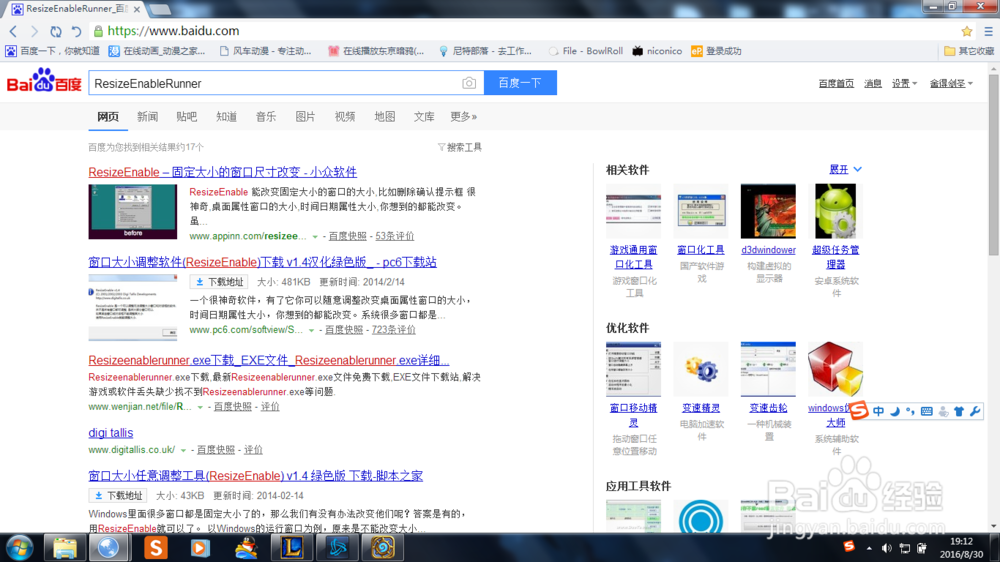Toggle the Sogou Chinese 中 mode icon
The height and width of the screenshot is (562, 1000).
[x=879, y=411]
